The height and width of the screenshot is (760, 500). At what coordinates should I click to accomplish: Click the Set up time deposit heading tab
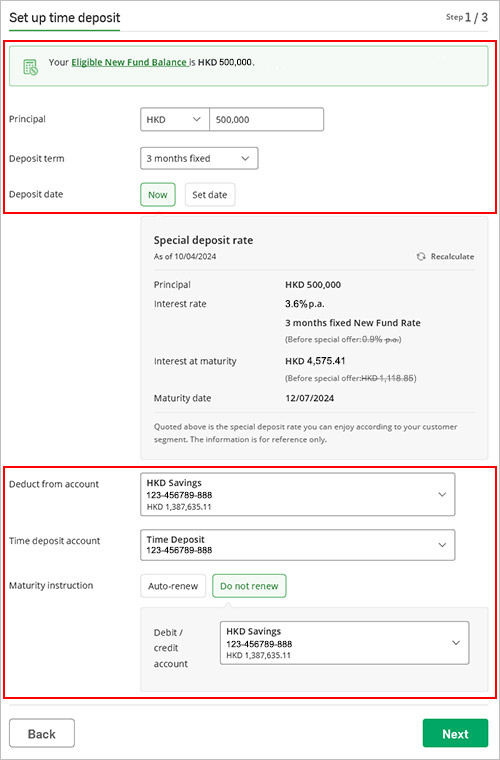click(x=64, y=18)
